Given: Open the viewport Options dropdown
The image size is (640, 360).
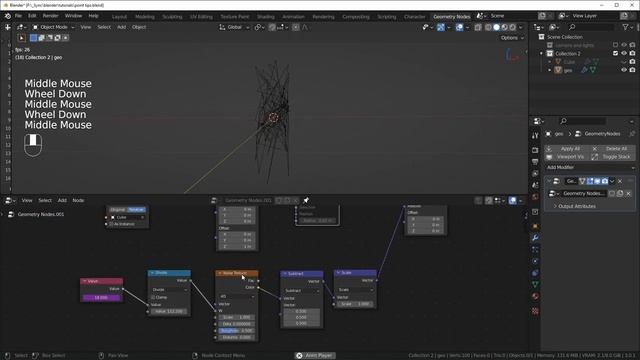Looking at the screenshot, I should click(512, 38).
